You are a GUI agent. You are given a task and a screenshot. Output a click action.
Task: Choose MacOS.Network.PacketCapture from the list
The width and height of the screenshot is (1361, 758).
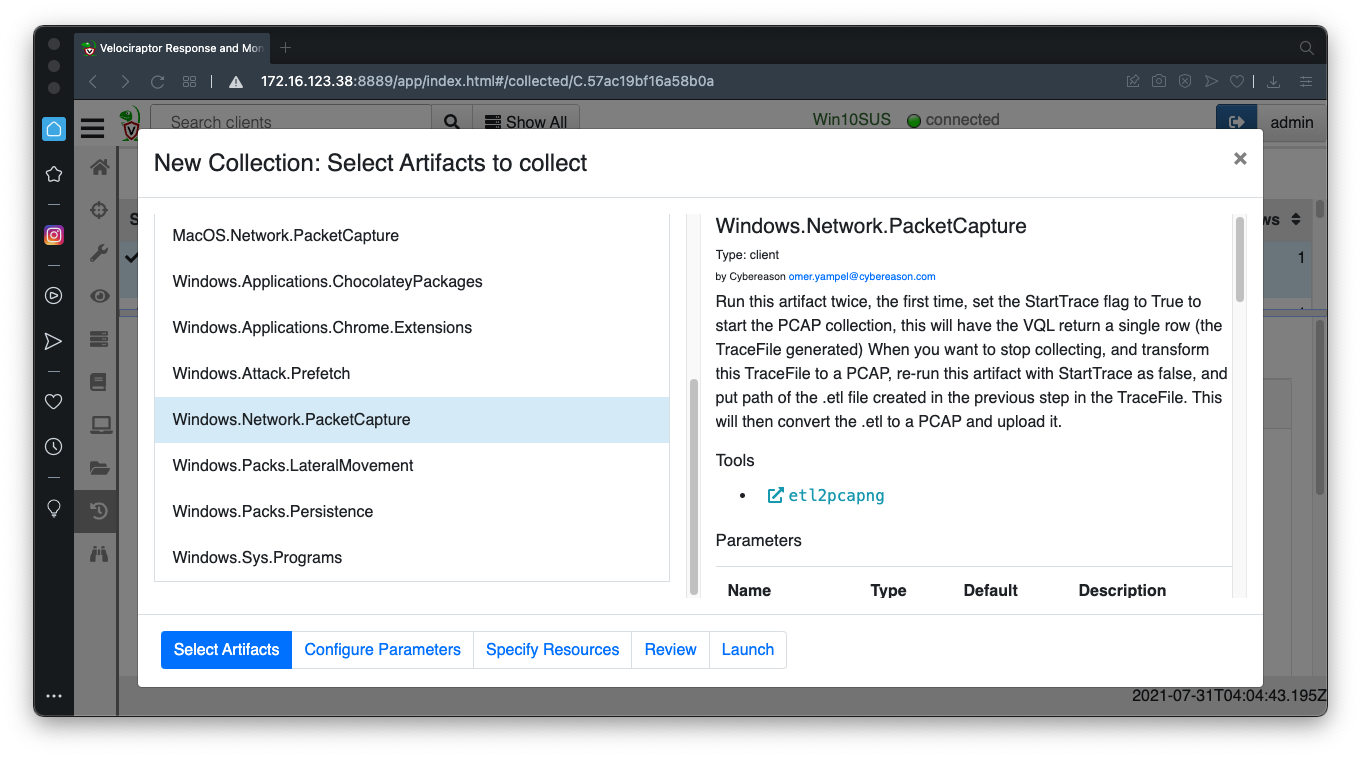point(285,235)
